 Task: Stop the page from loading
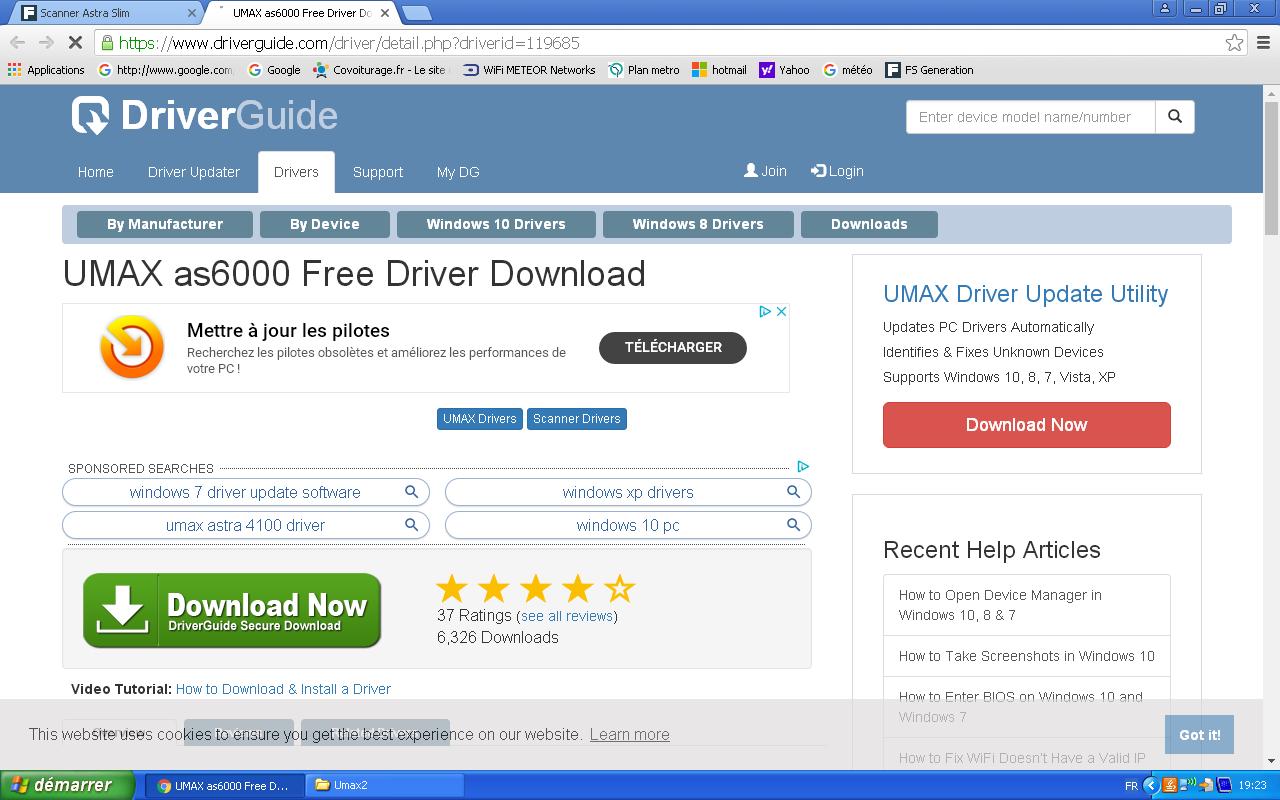[76, 43]
